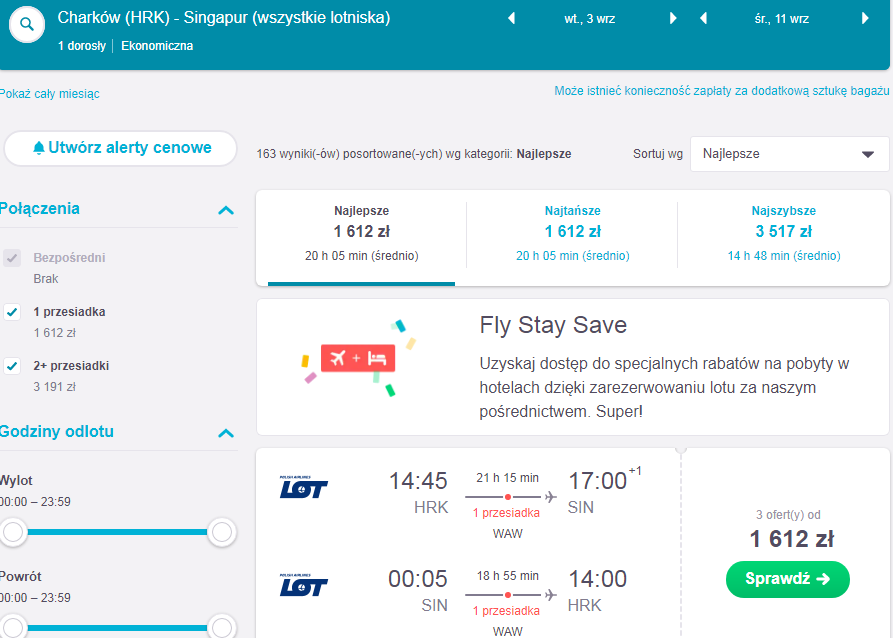This screenshot has height=638, width=893.
Task: Open the Sortuj wg Najlepsze dropdown
Action: 789,154
